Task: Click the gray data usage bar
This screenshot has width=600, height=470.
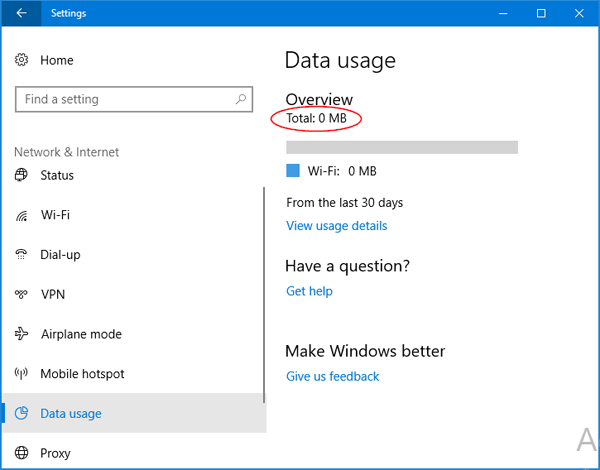Action: click(402, 147)
